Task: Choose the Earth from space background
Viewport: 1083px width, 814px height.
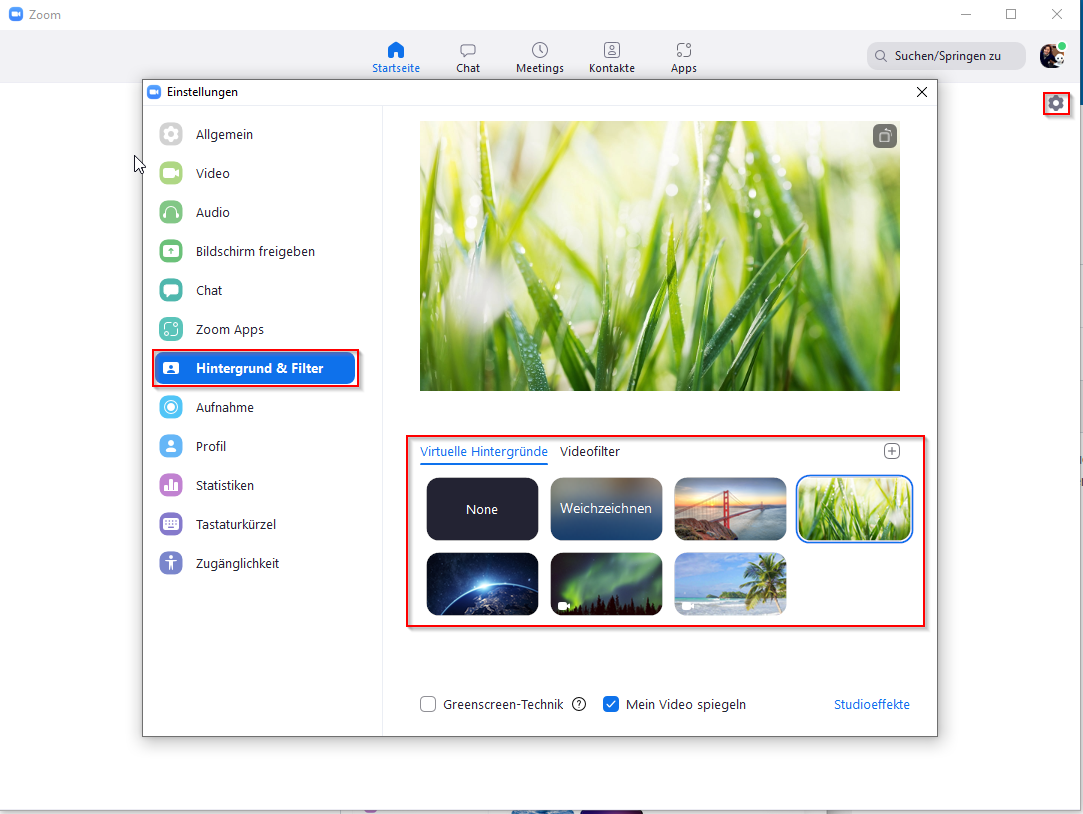Action: [x=482, y=583]
